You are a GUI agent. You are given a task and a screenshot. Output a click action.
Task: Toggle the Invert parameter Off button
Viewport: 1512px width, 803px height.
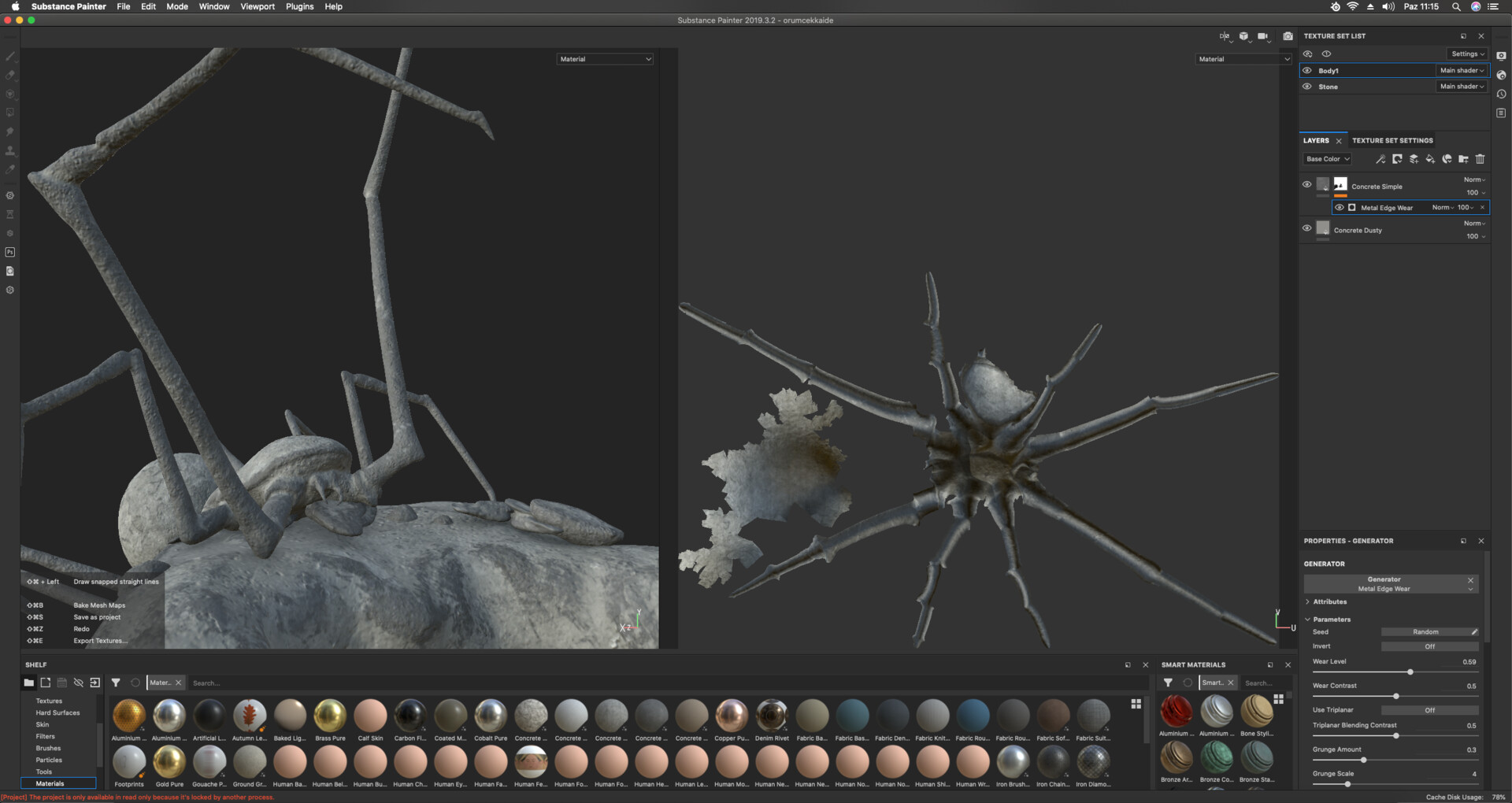[1429, 646]
